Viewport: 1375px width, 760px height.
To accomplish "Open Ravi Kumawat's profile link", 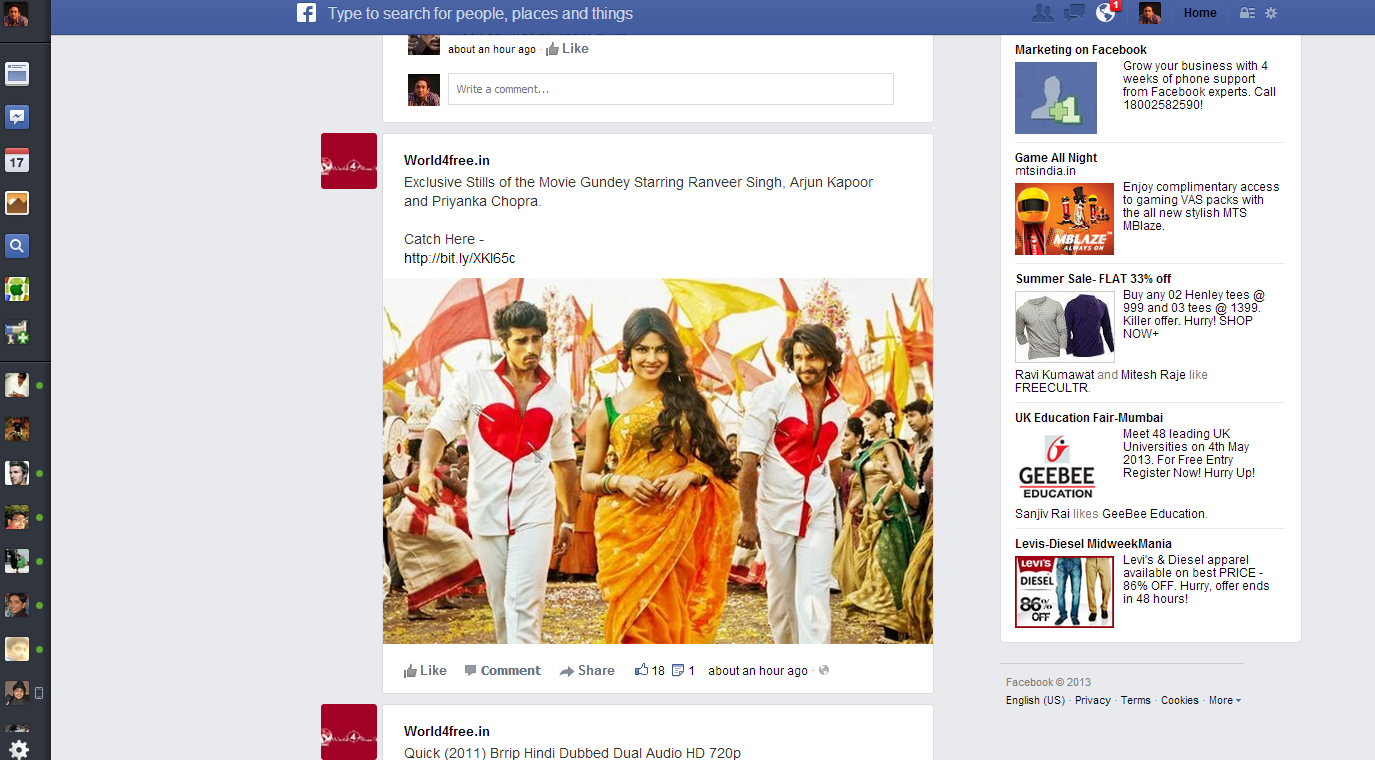I will pos(1055,375).
